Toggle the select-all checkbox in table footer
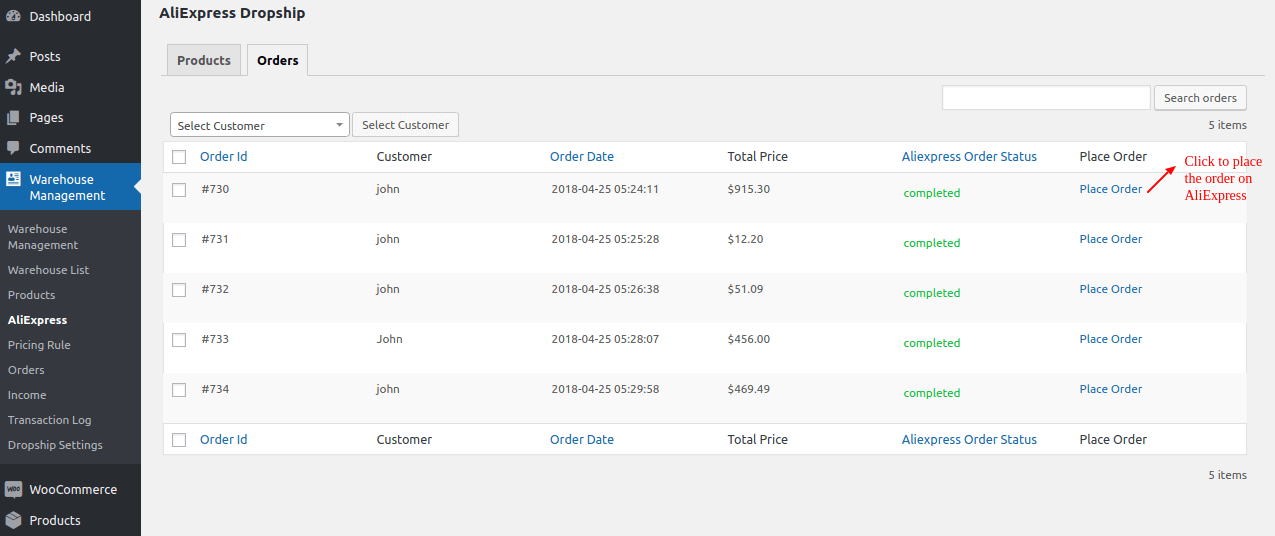This screenshot has height=536, width=1275. pos(179,440)
